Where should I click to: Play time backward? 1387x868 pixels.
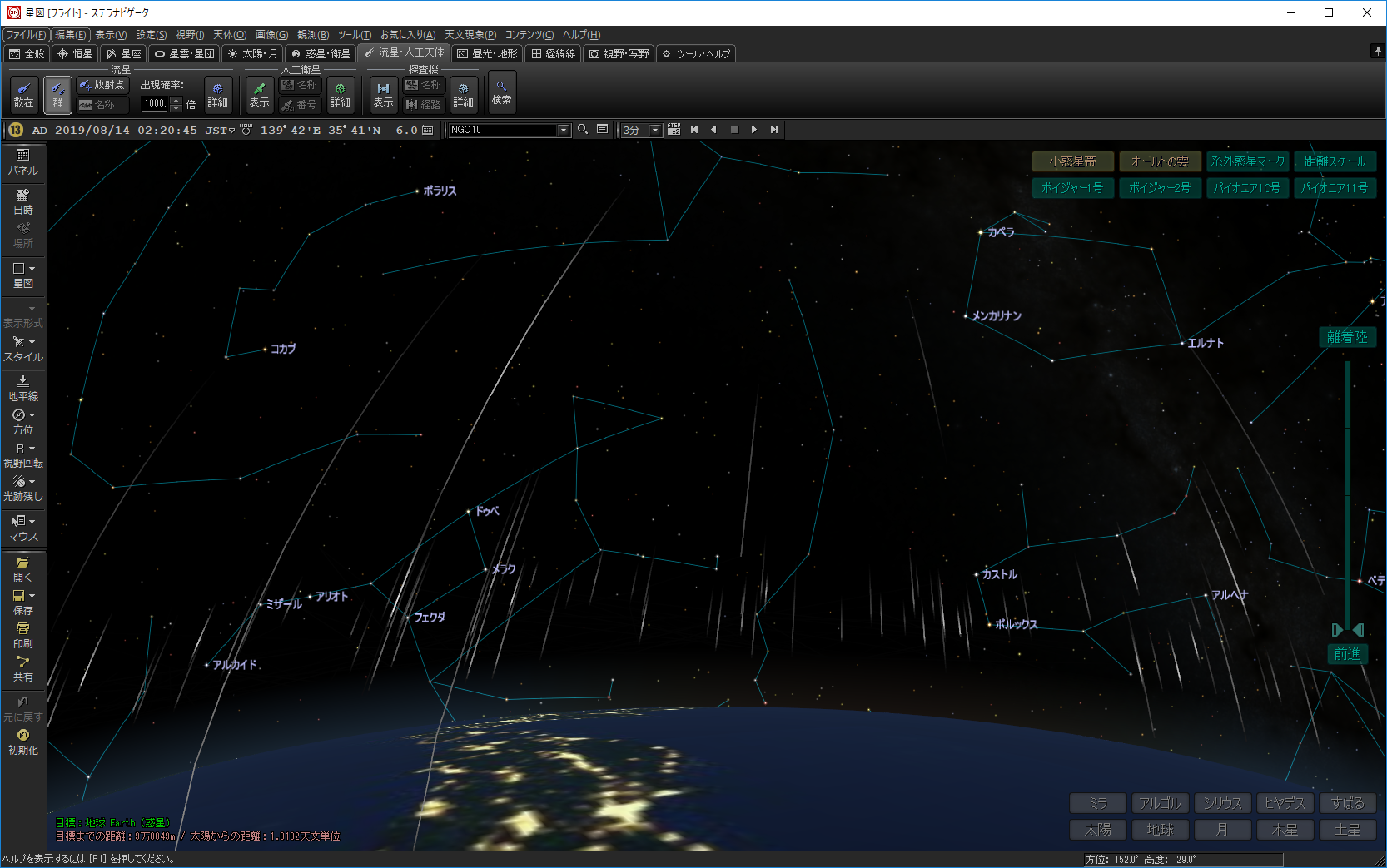(713, 129)
